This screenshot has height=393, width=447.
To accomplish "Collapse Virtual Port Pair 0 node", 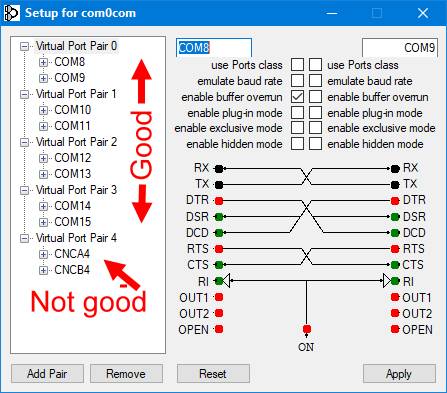I will 24,46.
